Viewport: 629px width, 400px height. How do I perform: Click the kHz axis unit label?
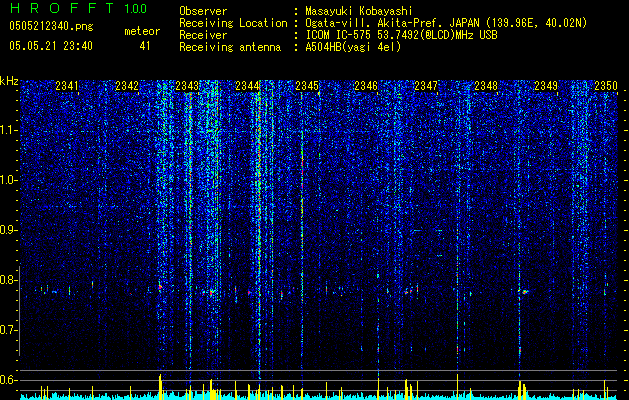click(x=9, y=81)
